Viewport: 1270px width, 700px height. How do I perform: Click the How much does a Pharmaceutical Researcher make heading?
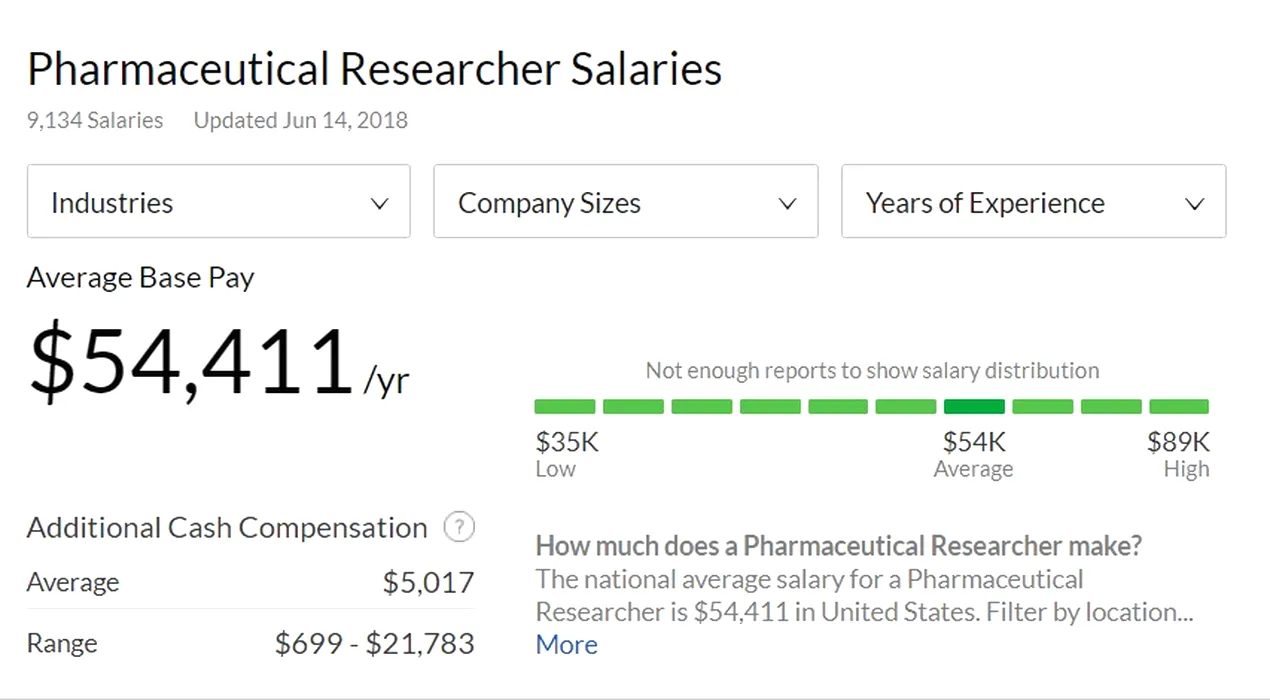click(x=838, y=546)
